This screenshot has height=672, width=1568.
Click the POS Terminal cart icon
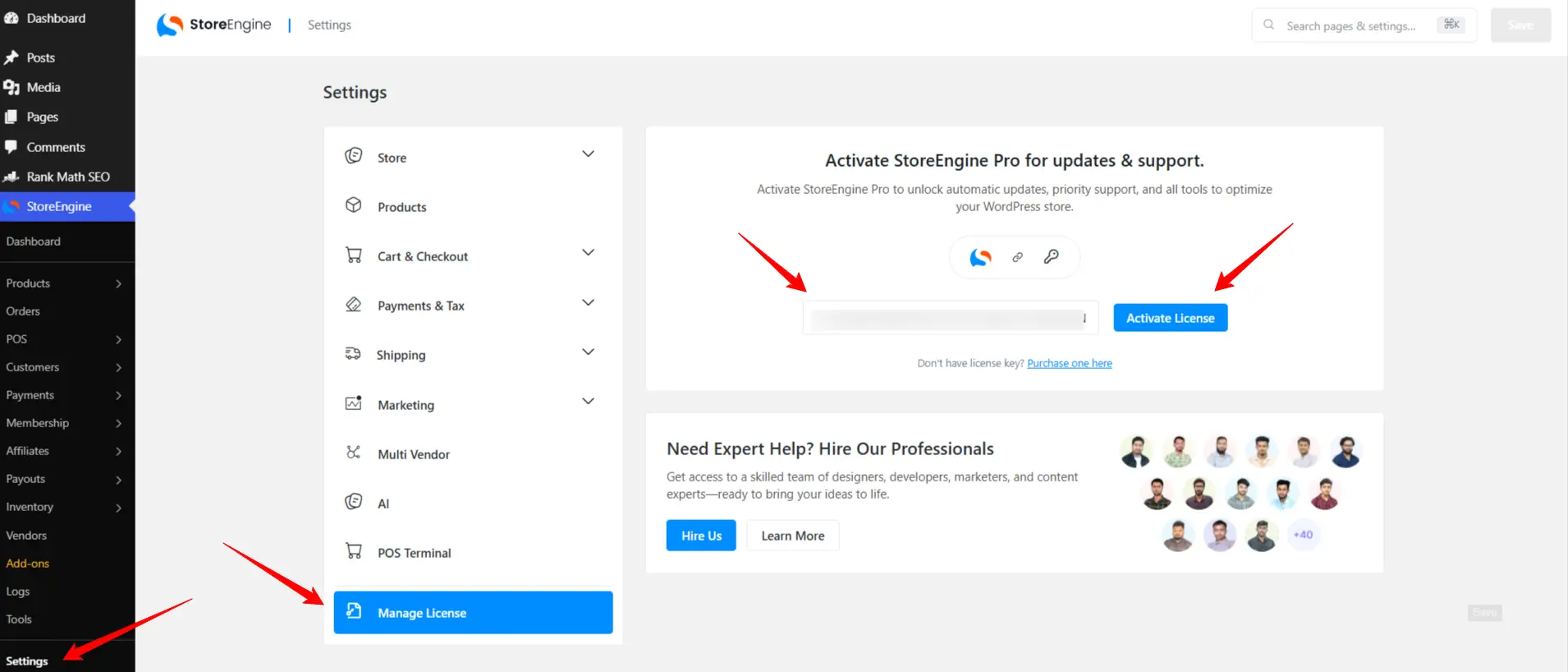click(x=354, y=551)
